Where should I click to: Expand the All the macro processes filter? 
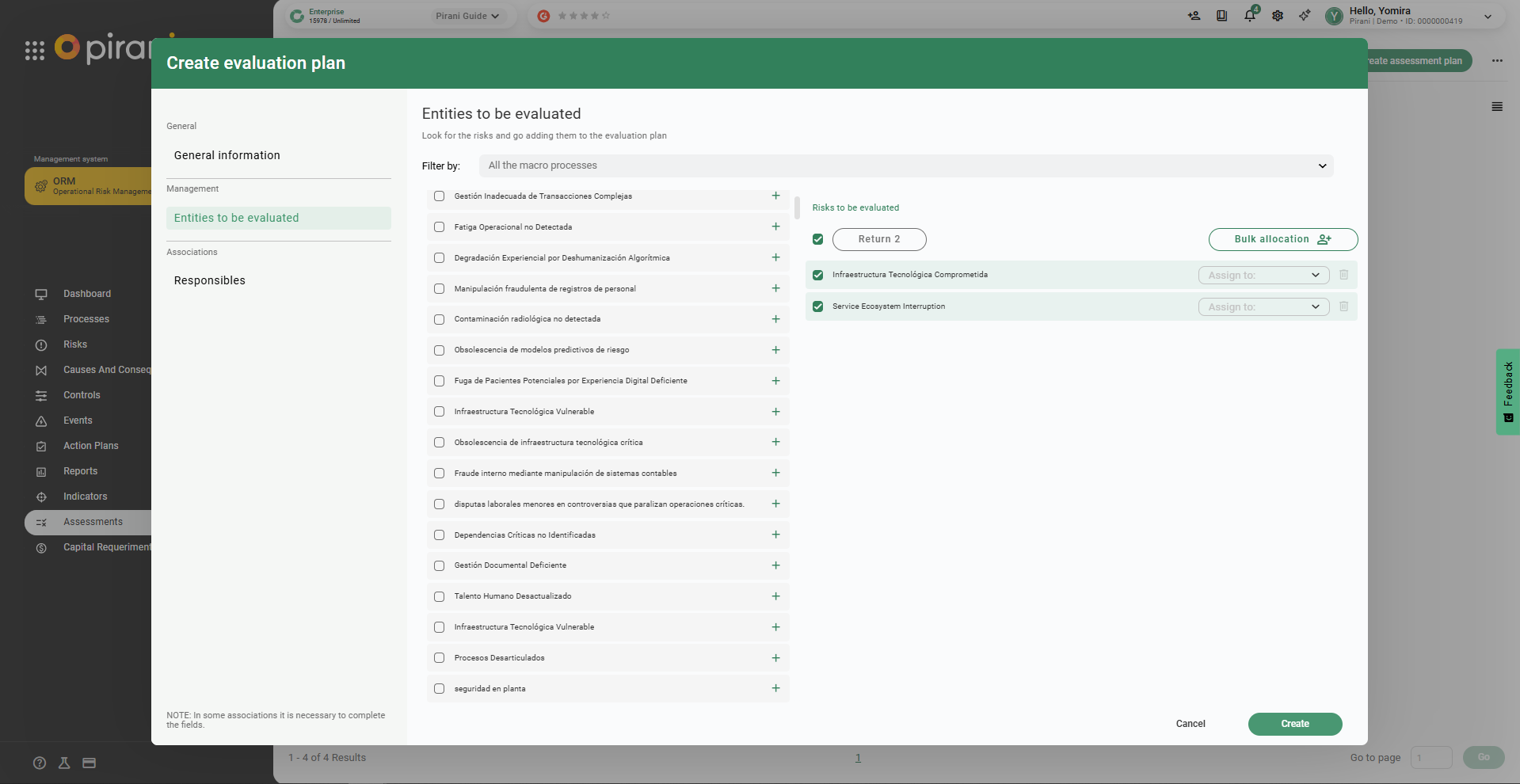coord(905,166)
